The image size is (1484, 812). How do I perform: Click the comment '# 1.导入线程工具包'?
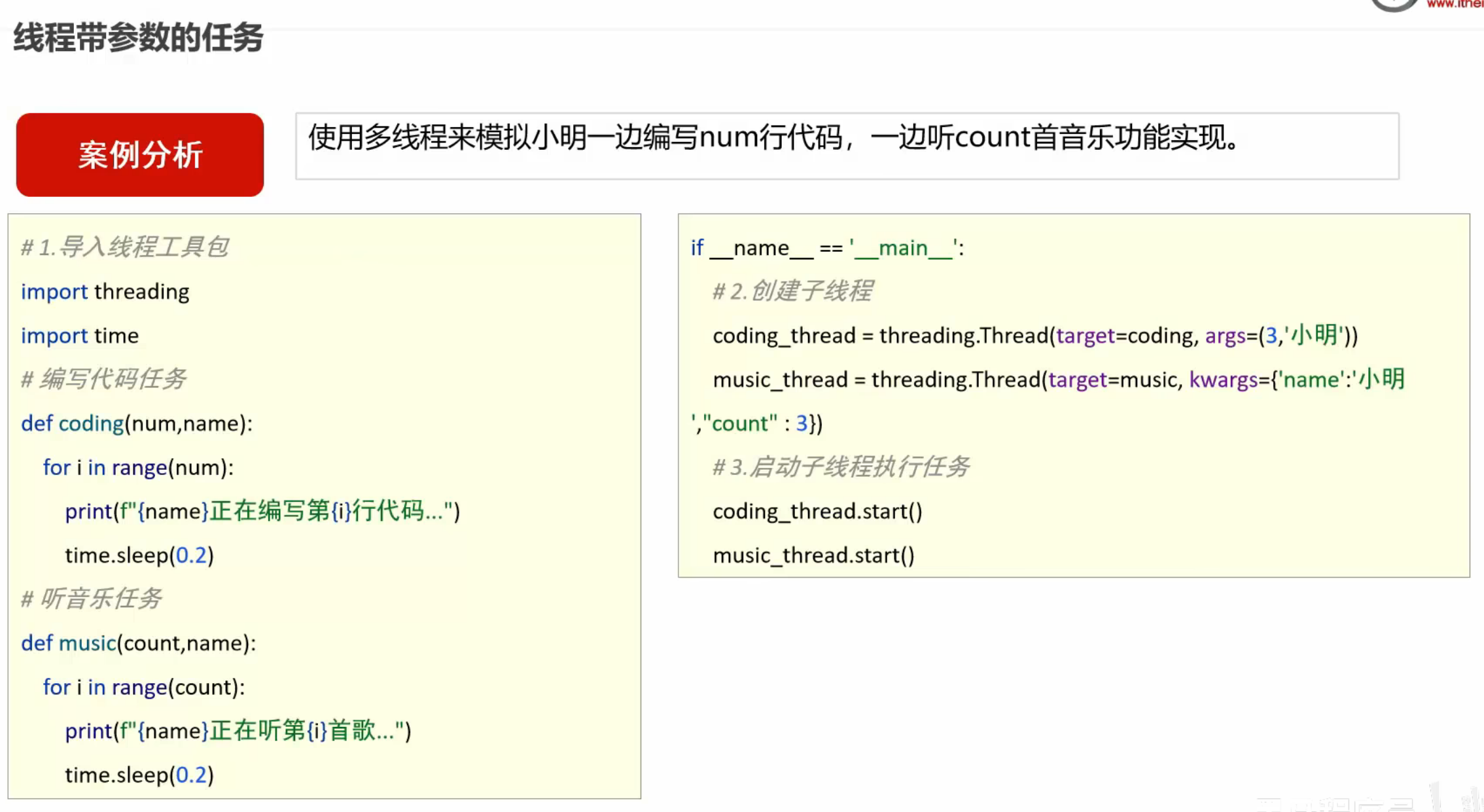click(x=125, y=247)
